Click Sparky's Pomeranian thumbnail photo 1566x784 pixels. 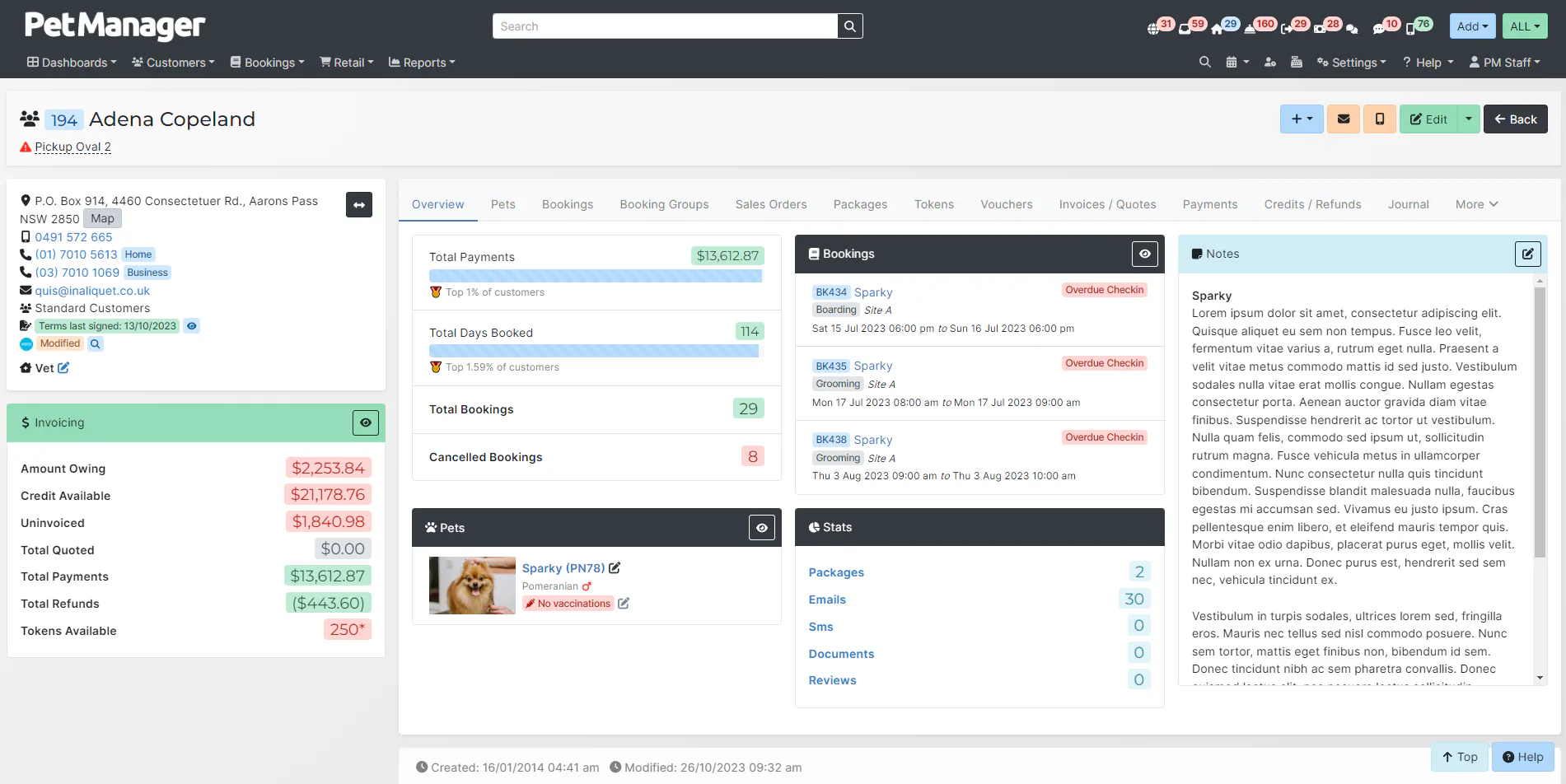[x=471, y=586]
